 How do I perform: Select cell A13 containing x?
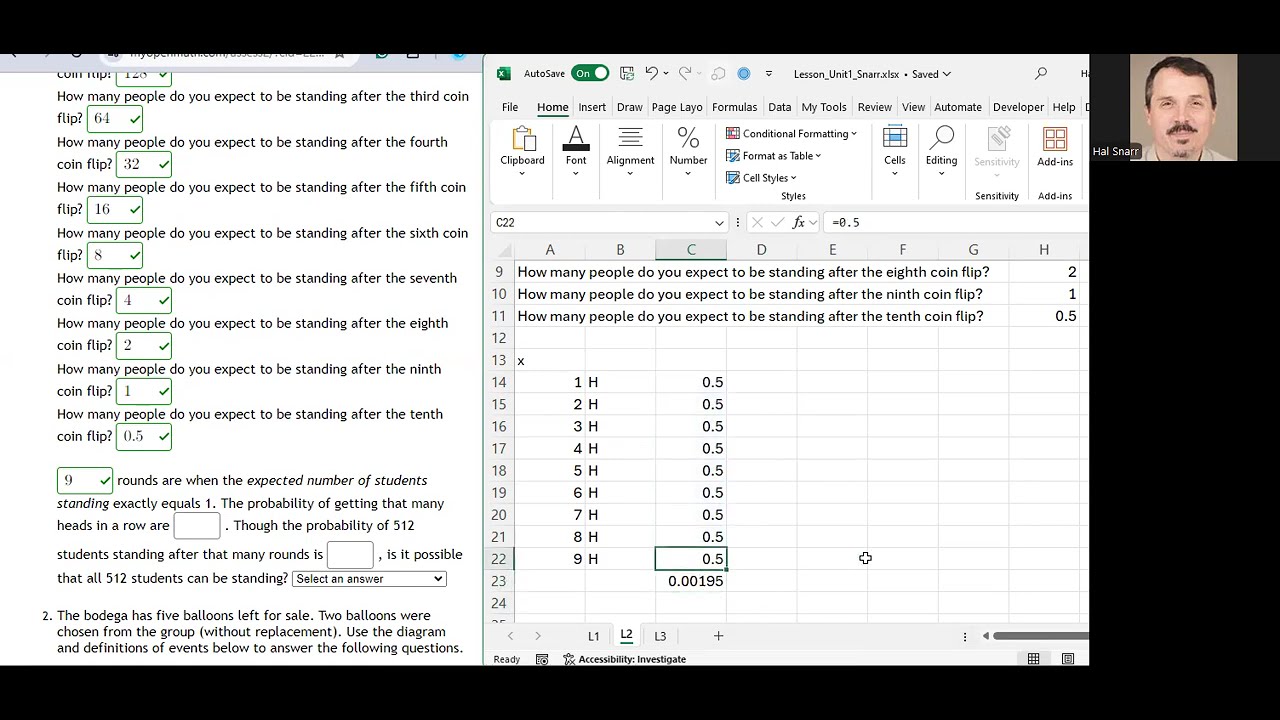549,360
